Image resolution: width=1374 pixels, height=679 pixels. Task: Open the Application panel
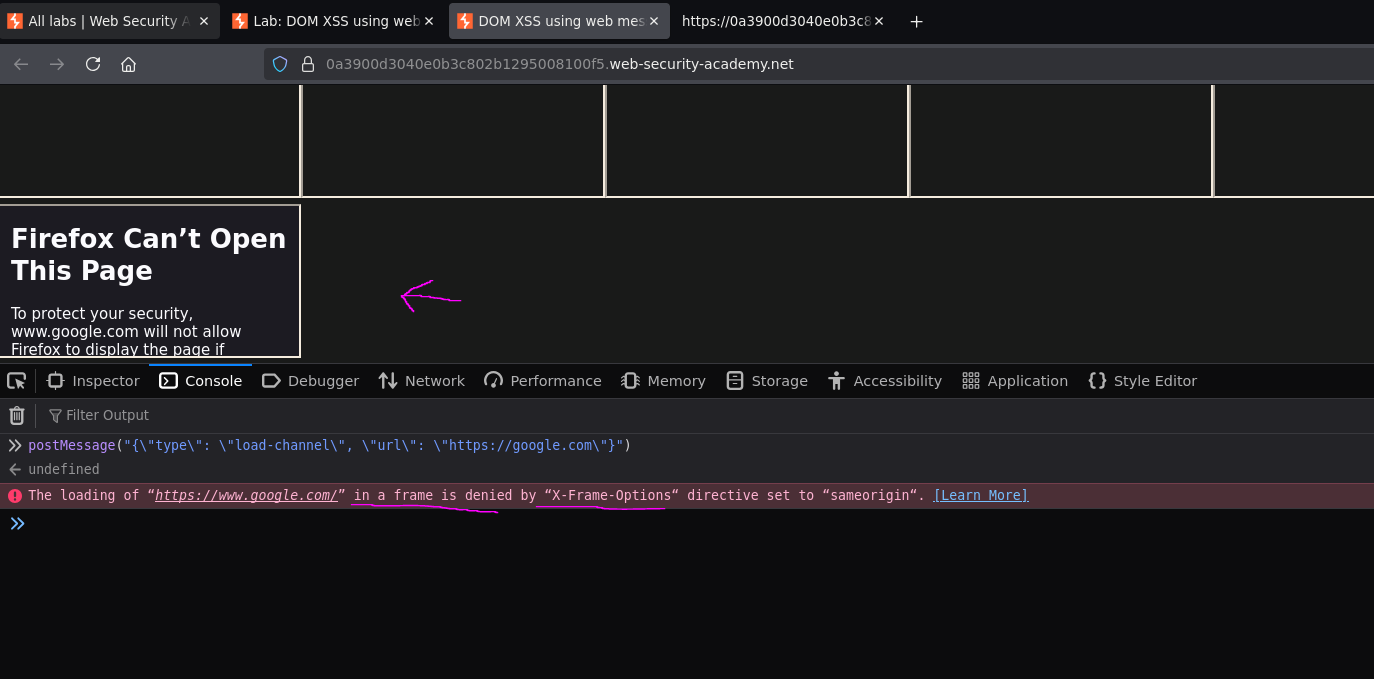[1015, 381]
